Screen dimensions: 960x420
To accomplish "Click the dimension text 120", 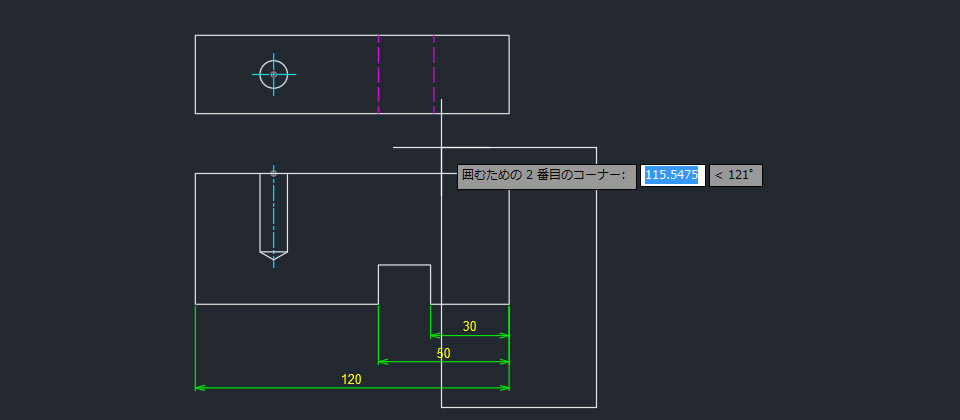I will (x=351, y=380).
